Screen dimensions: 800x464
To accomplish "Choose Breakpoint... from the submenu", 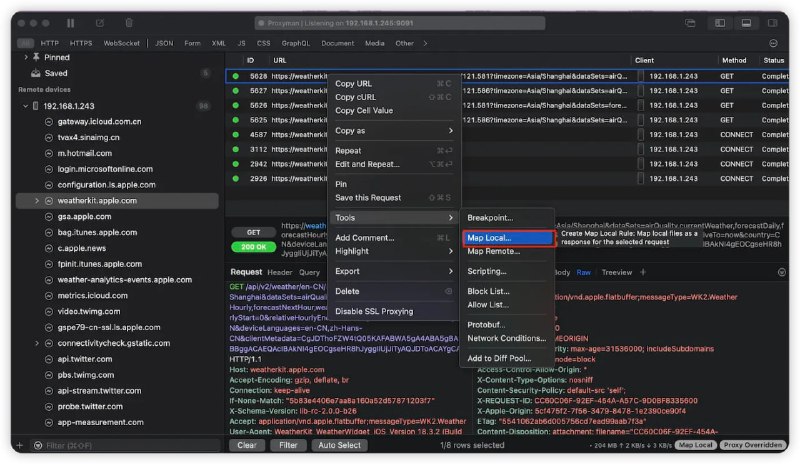I will click(508, 217).
